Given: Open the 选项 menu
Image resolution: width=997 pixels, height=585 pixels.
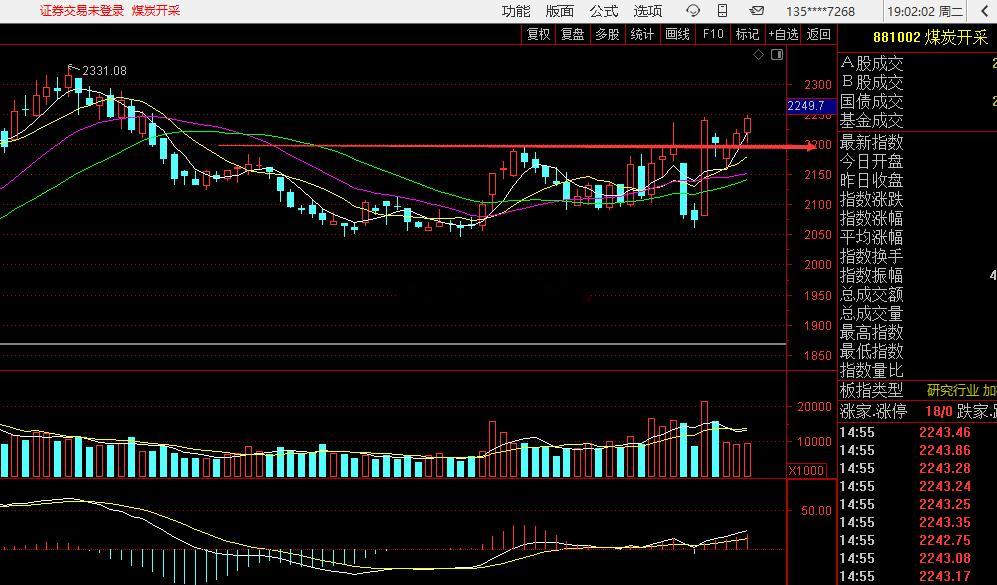Looking at the screenshot, I should pyautogui.click(x=647, y=11).
